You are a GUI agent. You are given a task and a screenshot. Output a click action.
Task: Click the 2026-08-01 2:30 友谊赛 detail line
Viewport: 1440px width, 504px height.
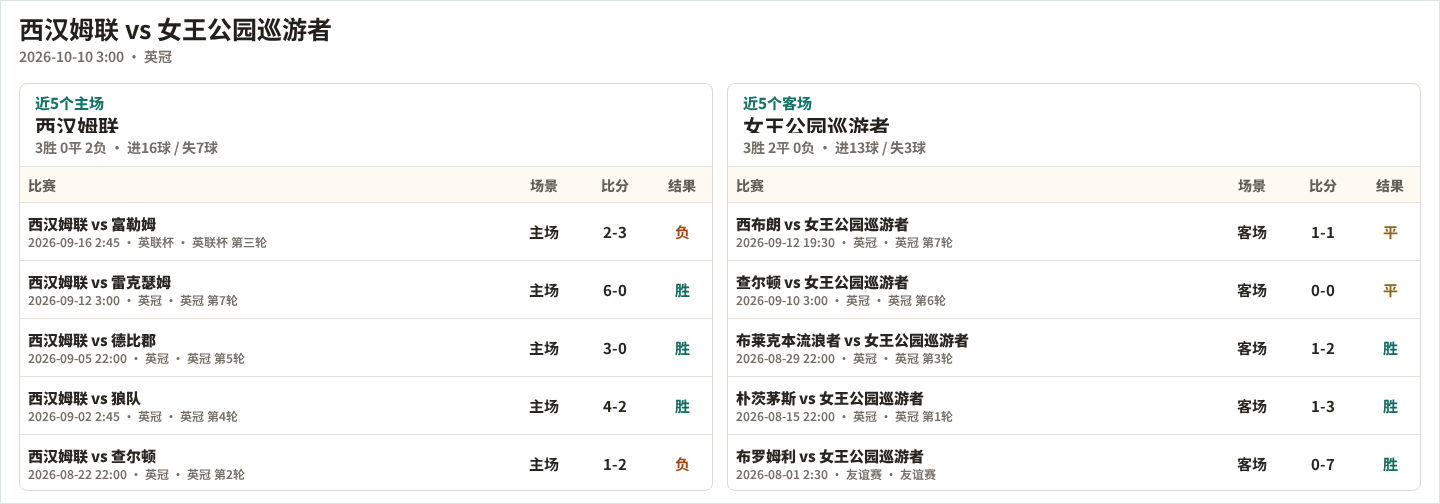[836, 475]
